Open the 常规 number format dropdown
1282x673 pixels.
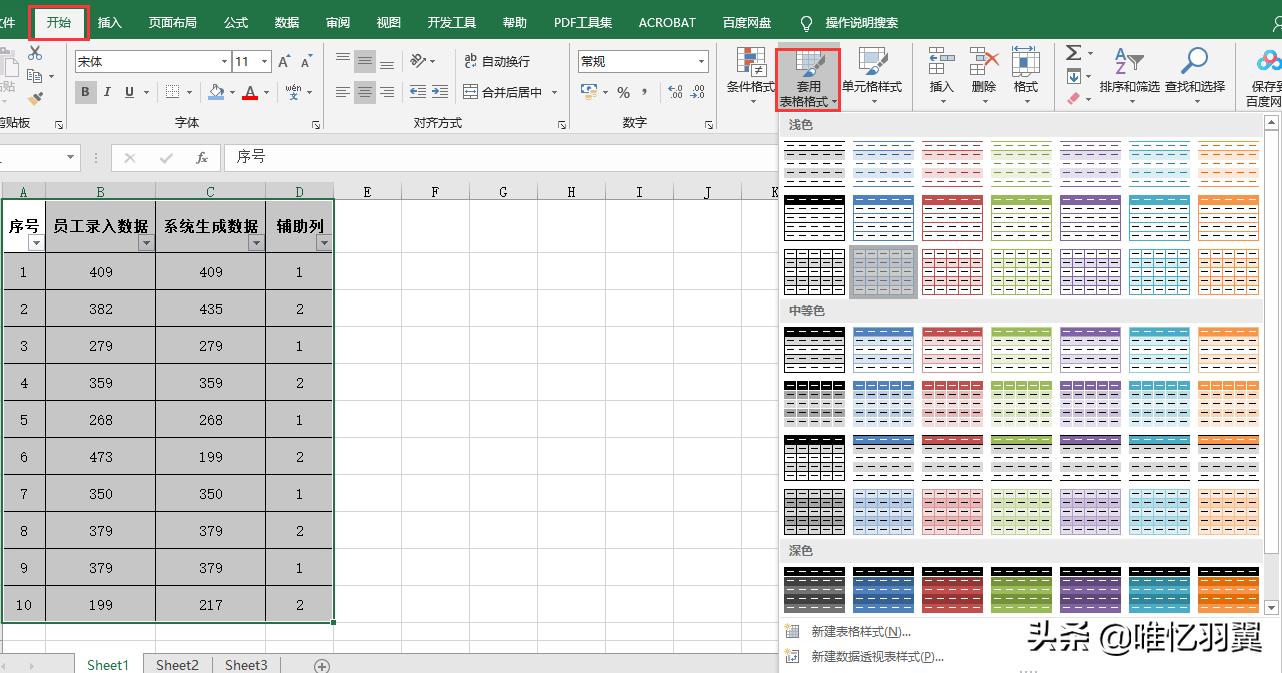(702, 61)
